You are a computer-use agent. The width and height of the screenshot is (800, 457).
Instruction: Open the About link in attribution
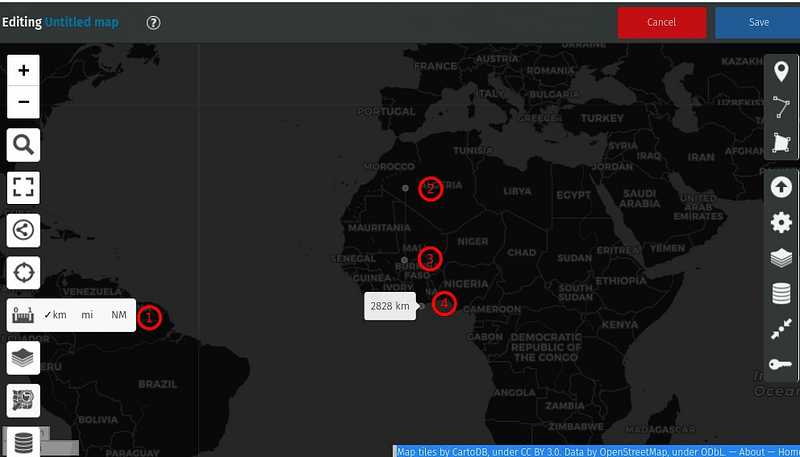752,452
